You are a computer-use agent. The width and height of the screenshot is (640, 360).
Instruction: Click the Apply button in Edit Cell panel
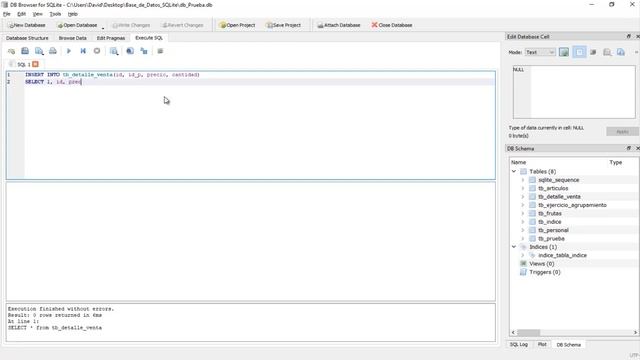click(622, 132)
